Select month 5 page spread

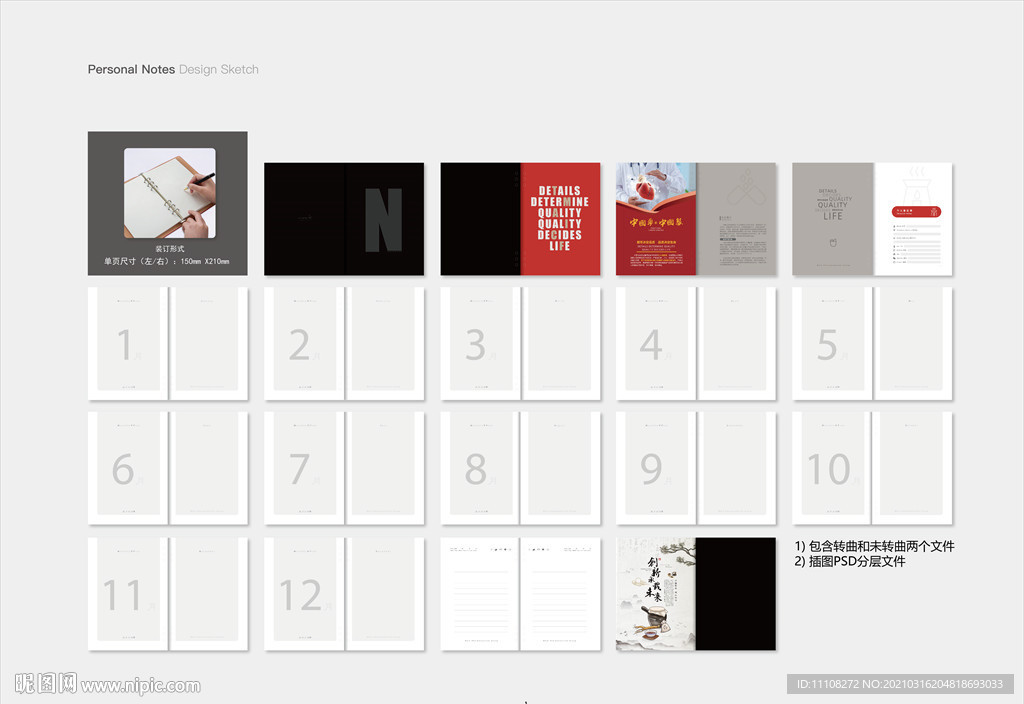872,344
